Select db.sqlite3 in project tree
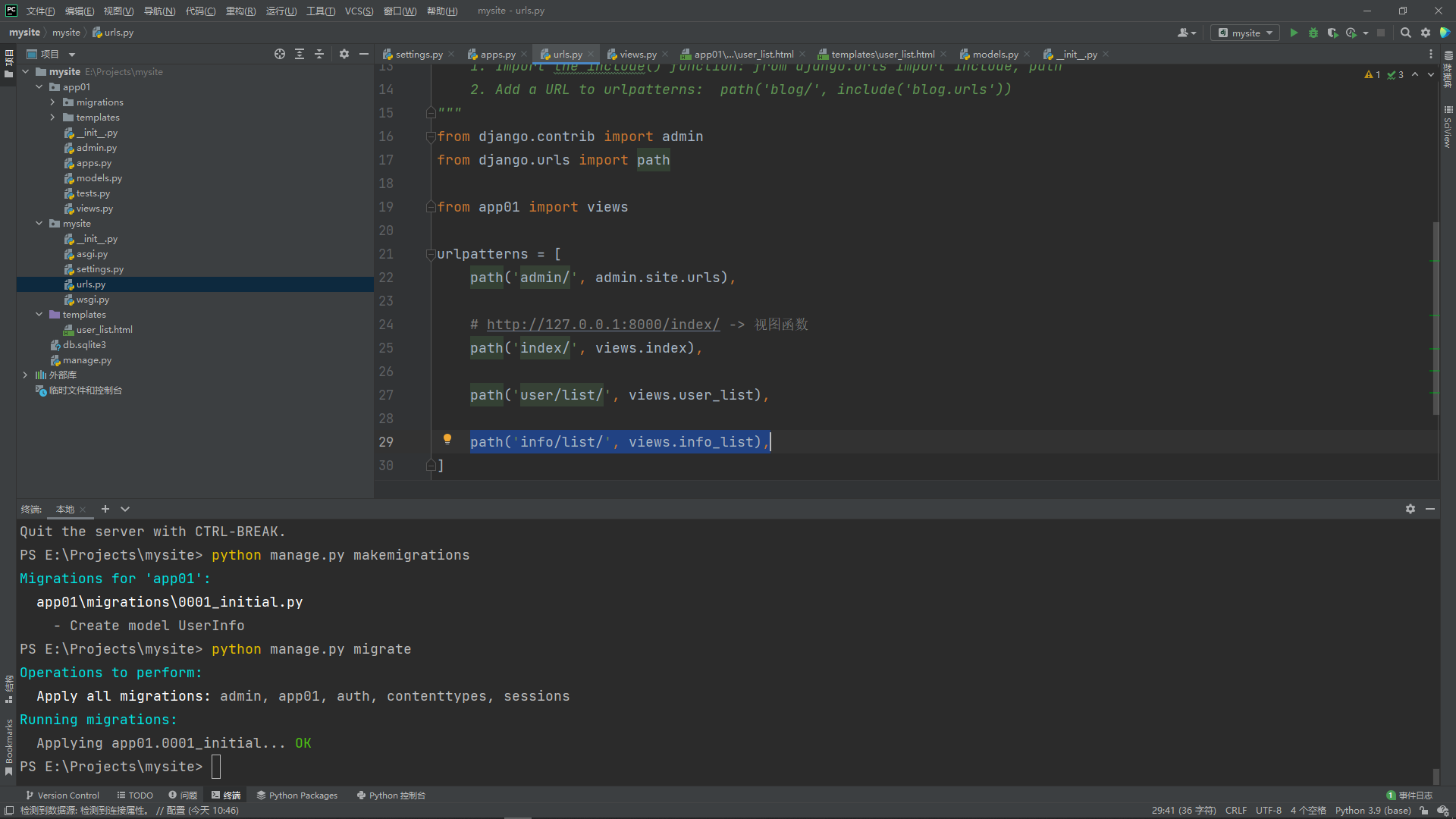This screenshot has width=1456, height=819. point(83,345)
